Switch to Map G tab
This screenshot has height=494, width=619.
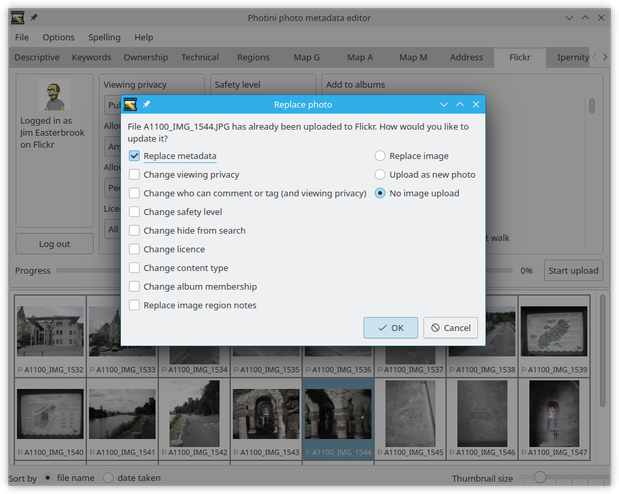point(306,57)
